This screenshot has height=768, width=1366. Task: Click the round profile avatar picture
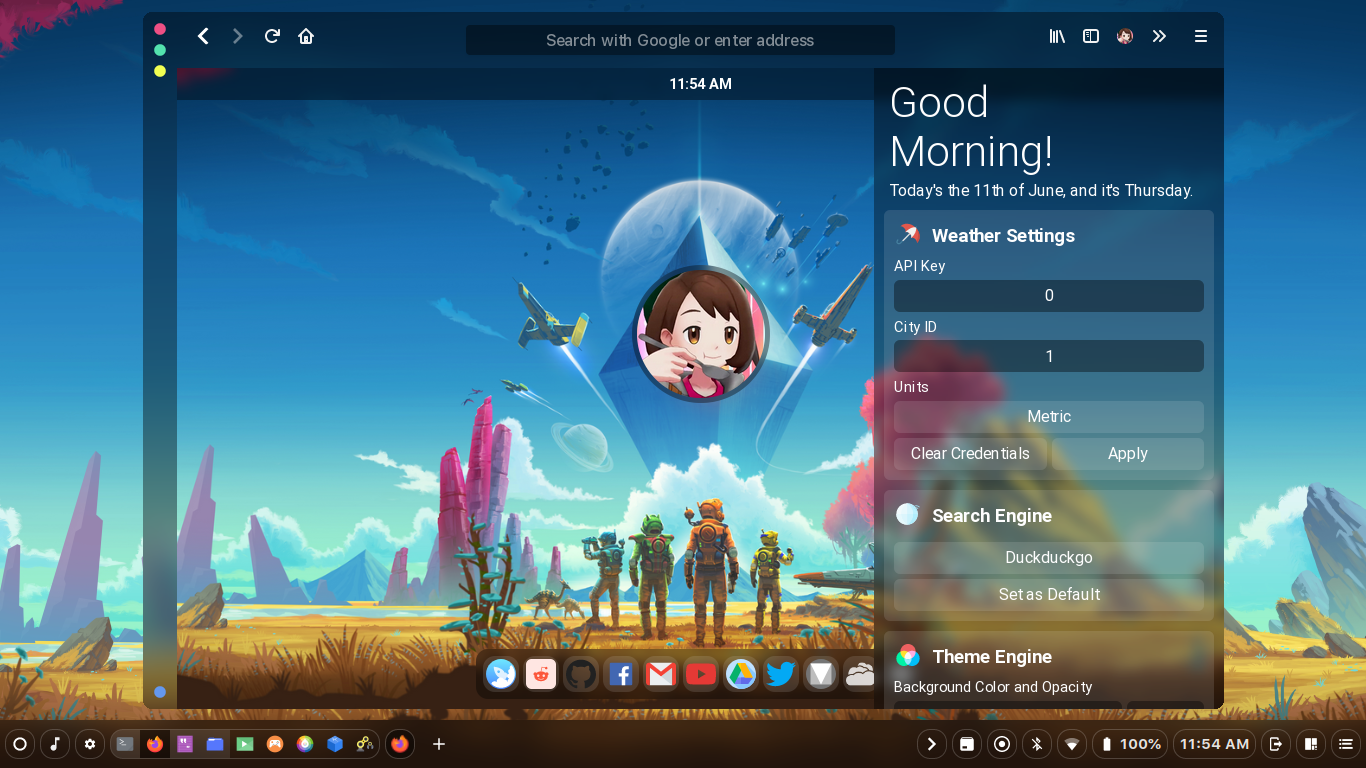(701, 335)
